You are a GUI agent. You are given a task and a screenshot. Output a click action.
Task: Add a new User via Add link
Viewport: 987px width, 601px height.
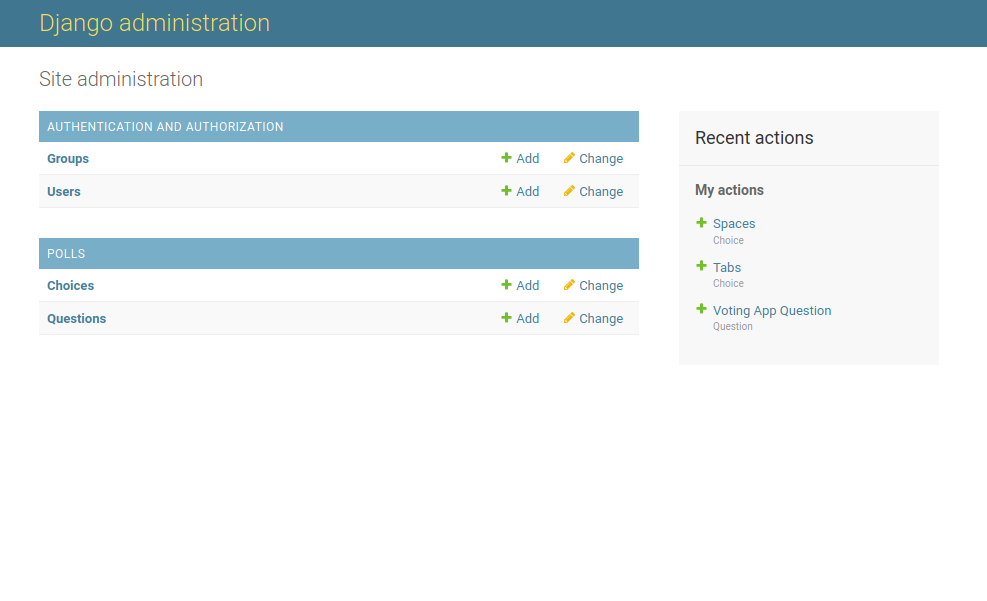pos(527,191)
